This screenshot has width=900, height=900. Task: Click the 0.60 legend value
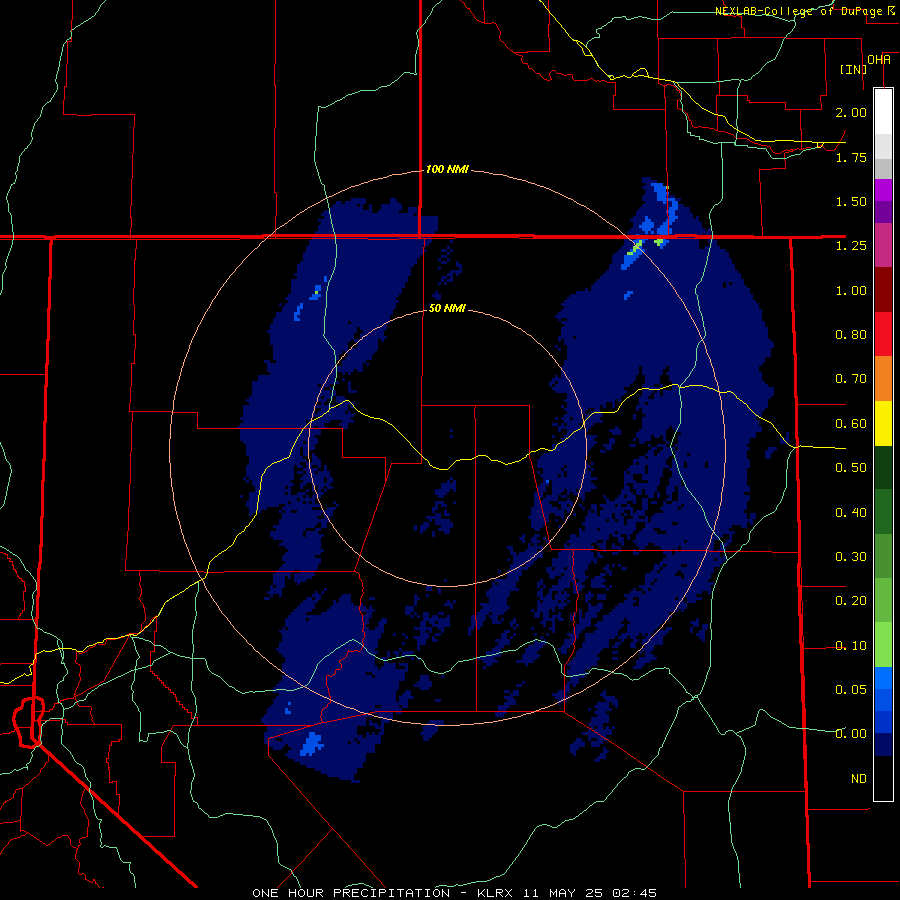pos(851,424)
